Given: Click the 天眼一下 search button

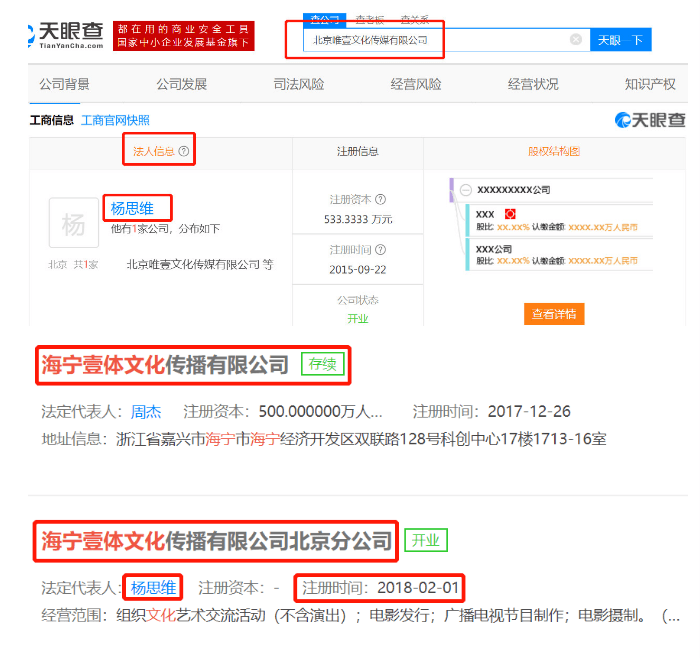Looking at the screenshot, I should (x=621, y=40).
